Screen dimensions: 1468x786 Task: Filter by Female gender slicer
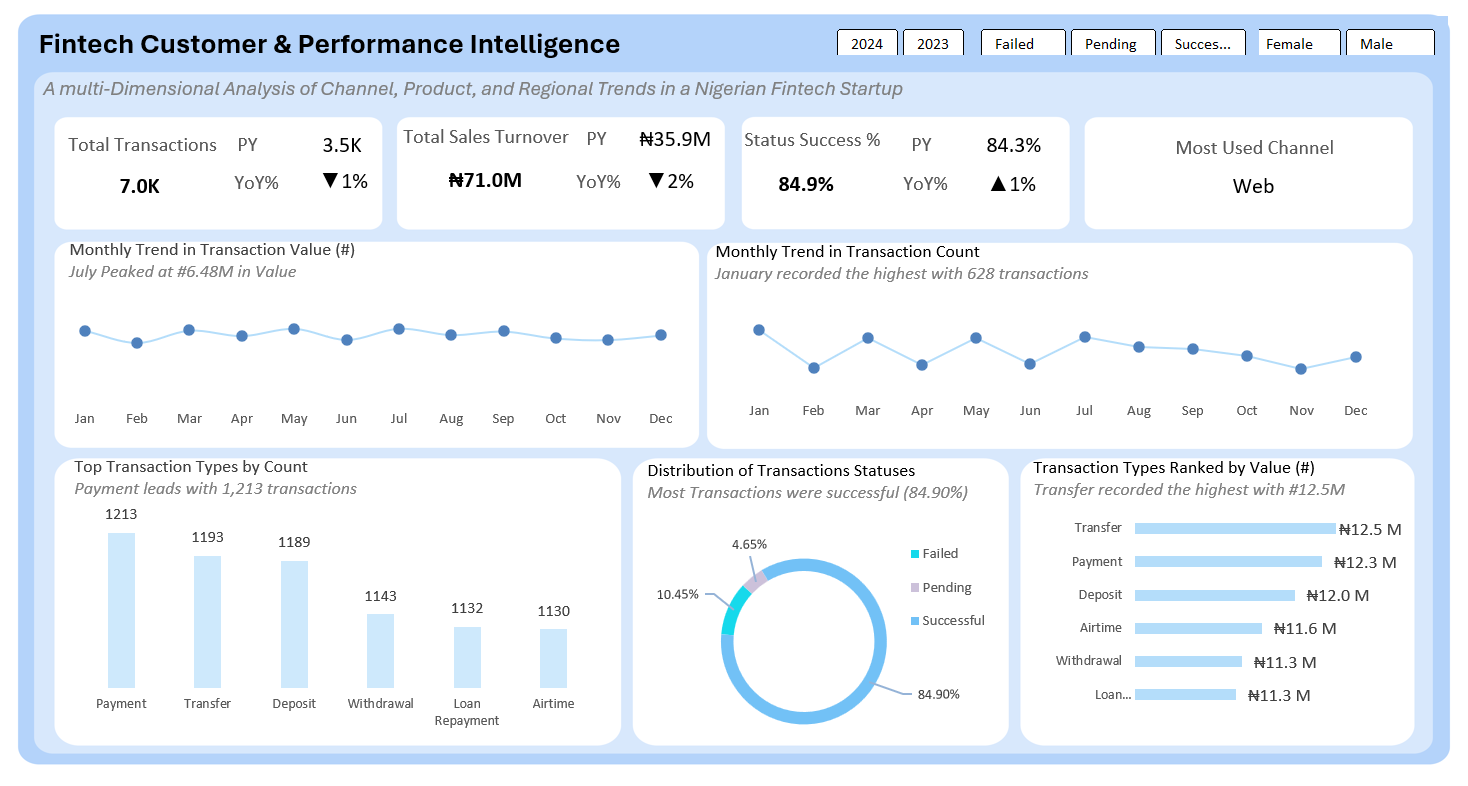pyautogui.click(x=1299, y=43)
